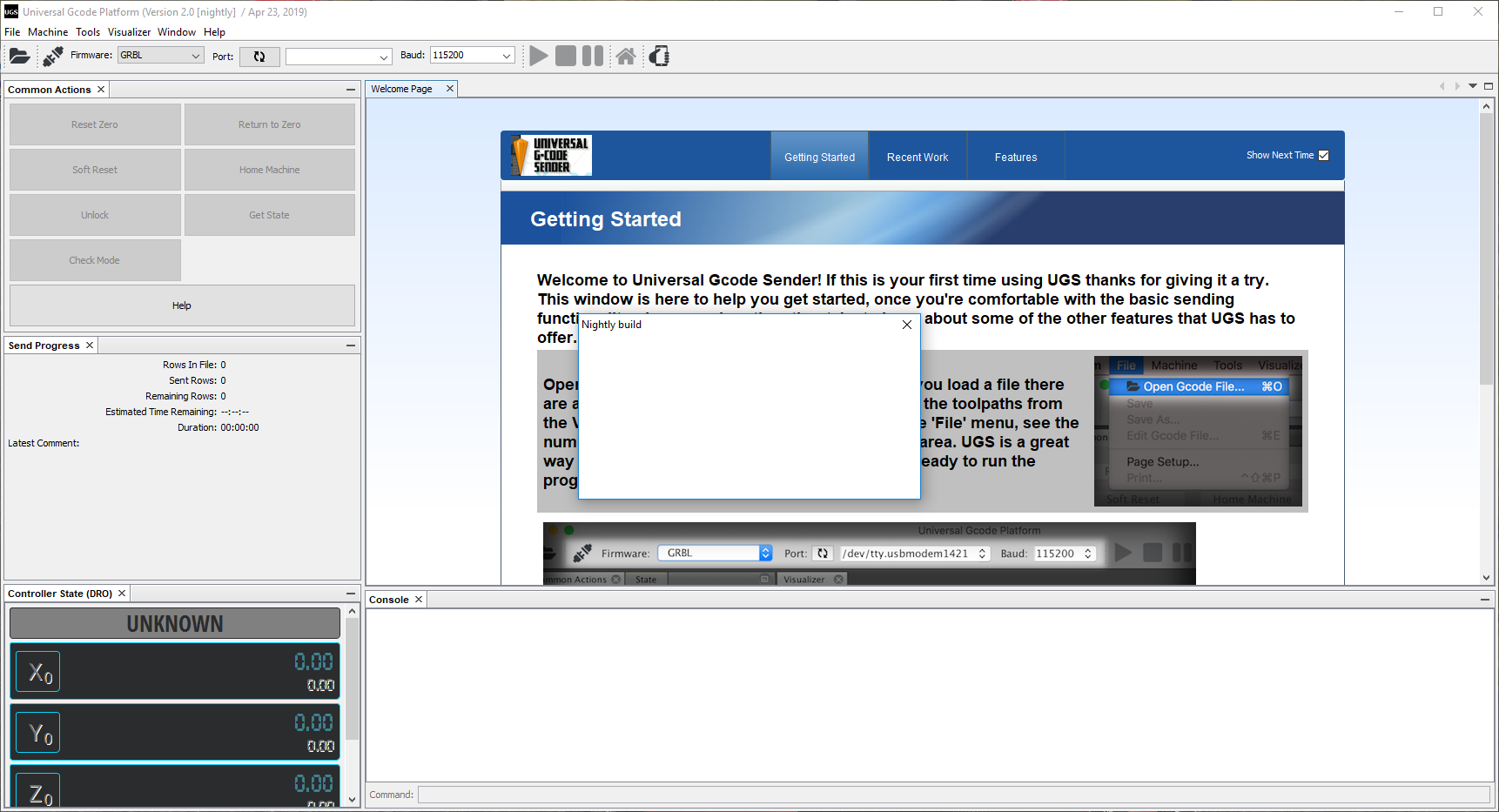This screenshot has height=812, width=1499.
Task: Open the Help menu
Action: (x=214, y=32)
